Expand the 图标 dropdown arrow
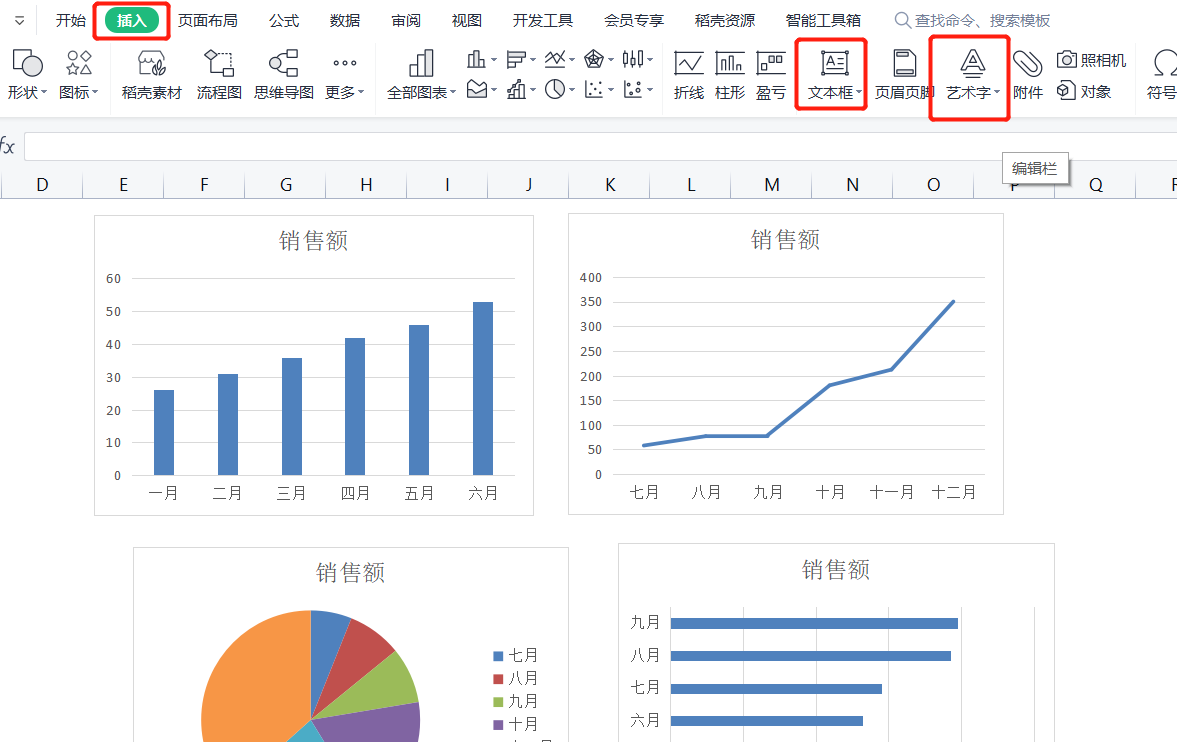Image resolution: width=1177 pixels, height=742 pixels. click(95, 92)
